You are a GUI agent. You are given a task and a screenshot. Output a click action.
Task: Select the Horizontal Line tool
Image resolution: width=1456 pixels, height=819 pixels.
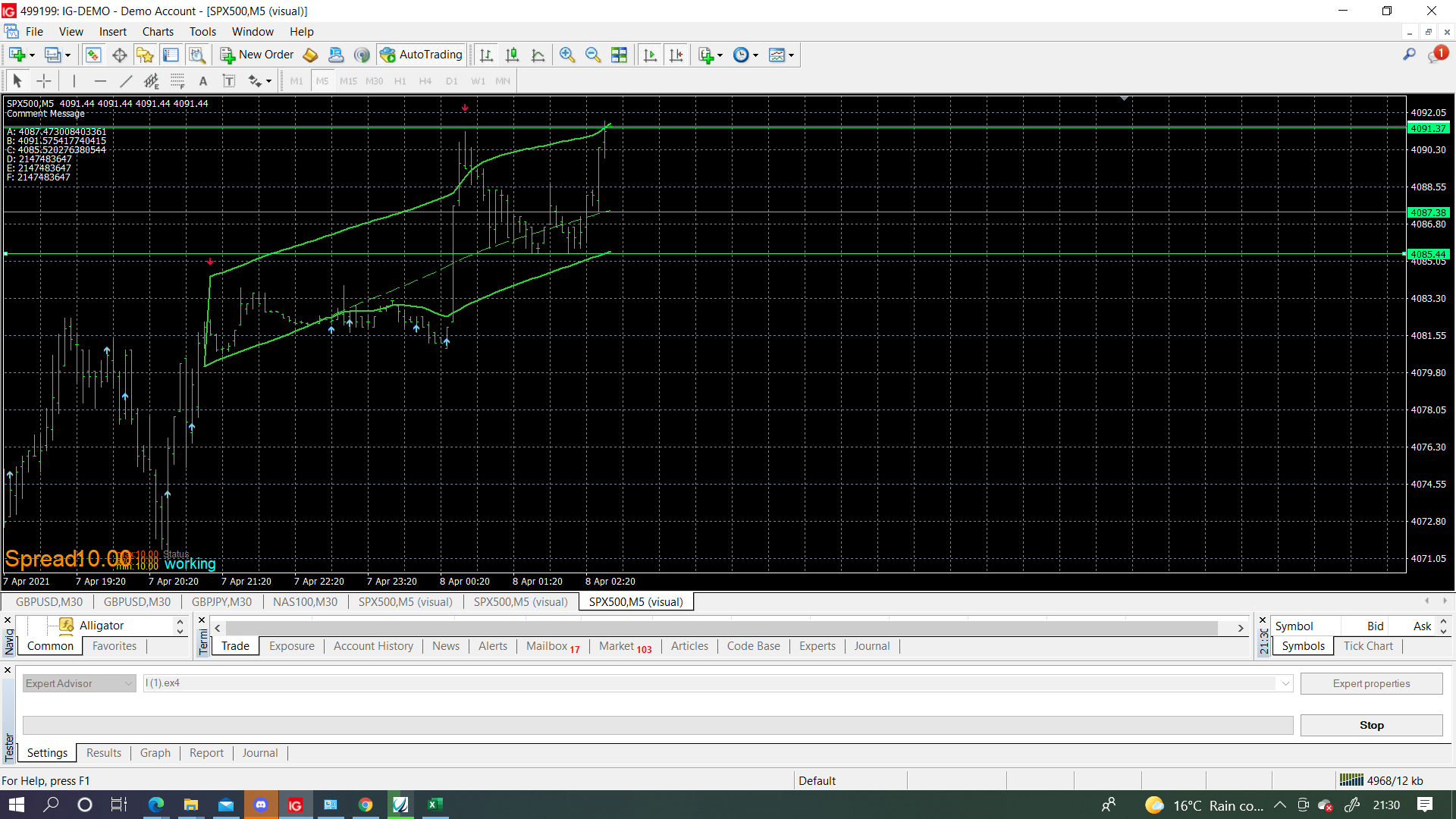click(x=100, y=80)
